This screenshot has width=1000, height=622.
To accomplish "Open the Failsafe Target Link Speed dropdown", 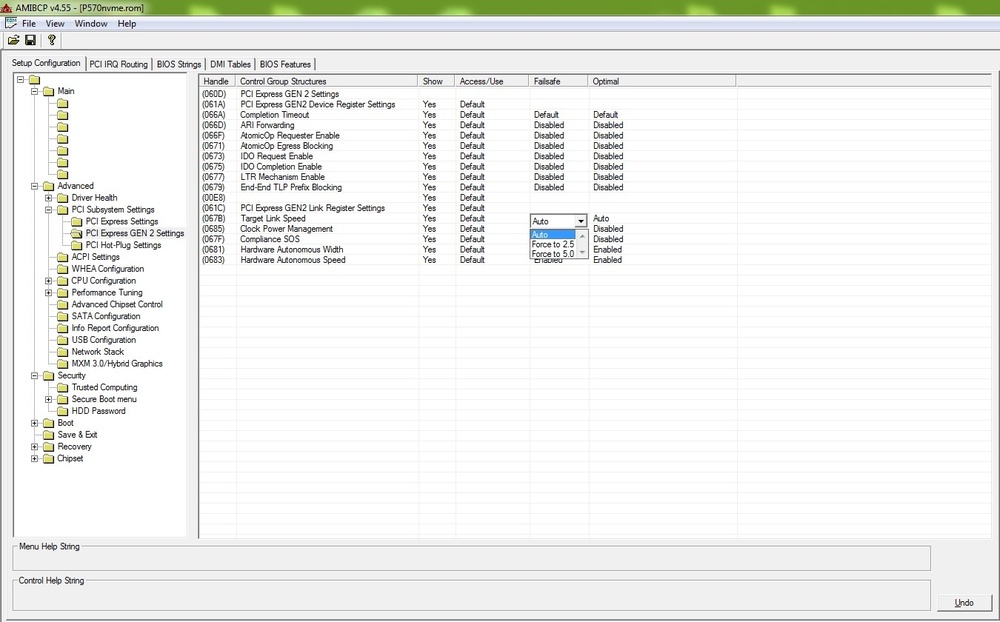I will pos(580,221).
